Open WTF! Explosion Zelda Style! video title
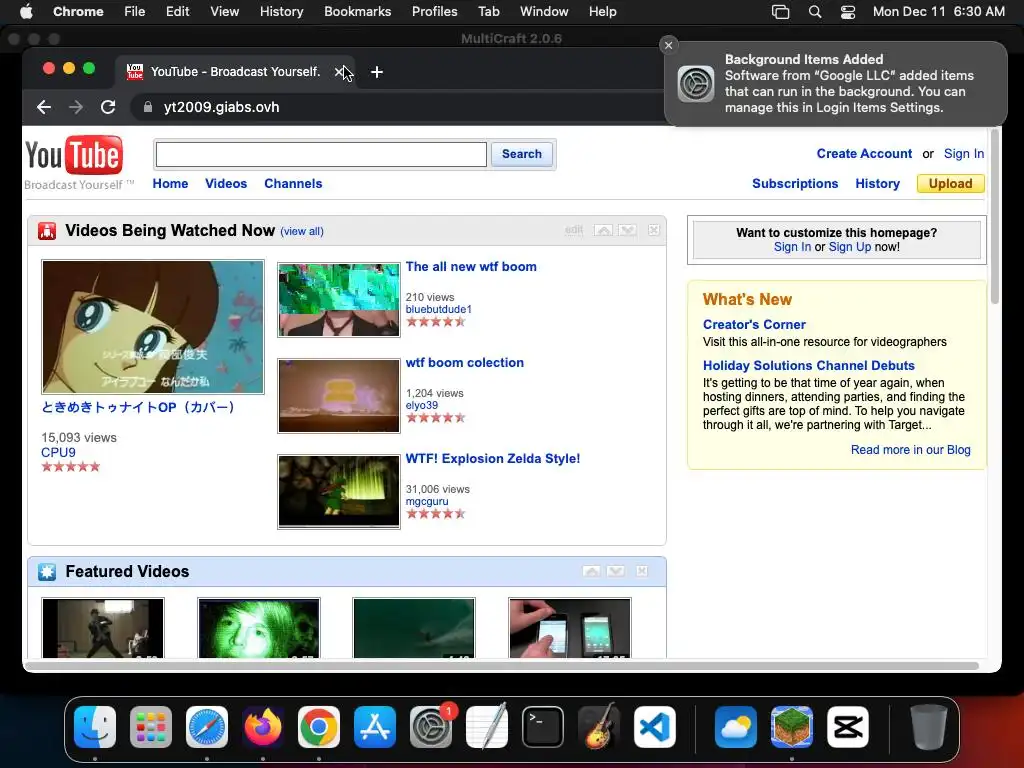 click(x=492, y=458)
